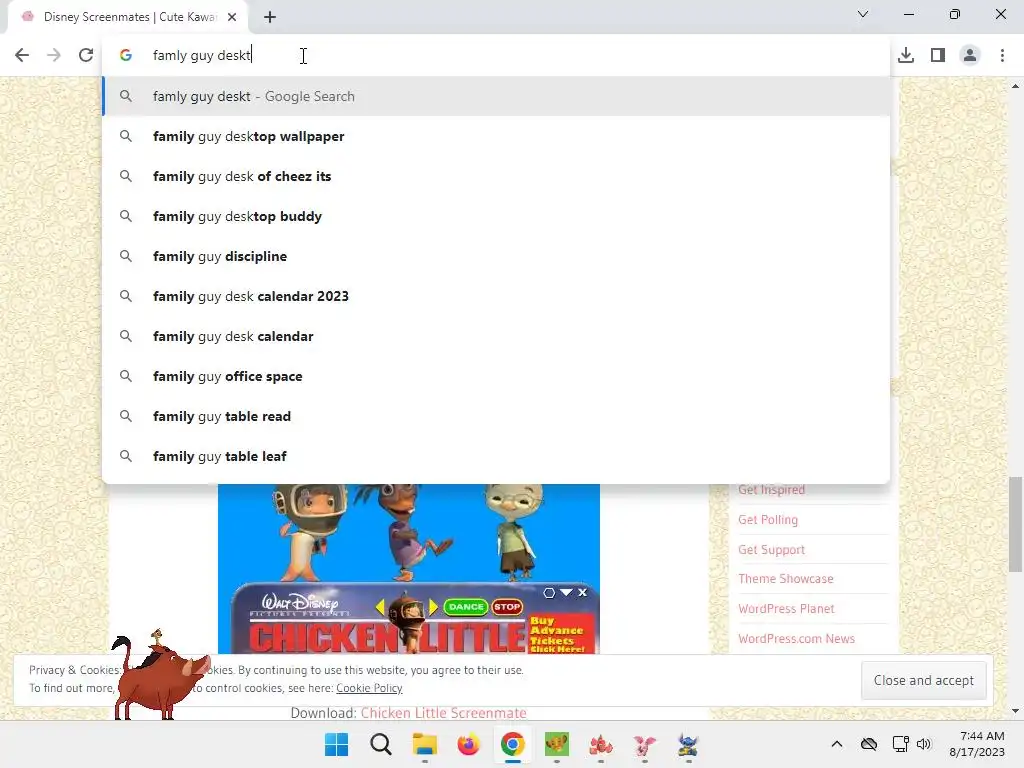Open the Chrome downloads icon
This screenshot has height=768, width=1024.
[906, 55]
